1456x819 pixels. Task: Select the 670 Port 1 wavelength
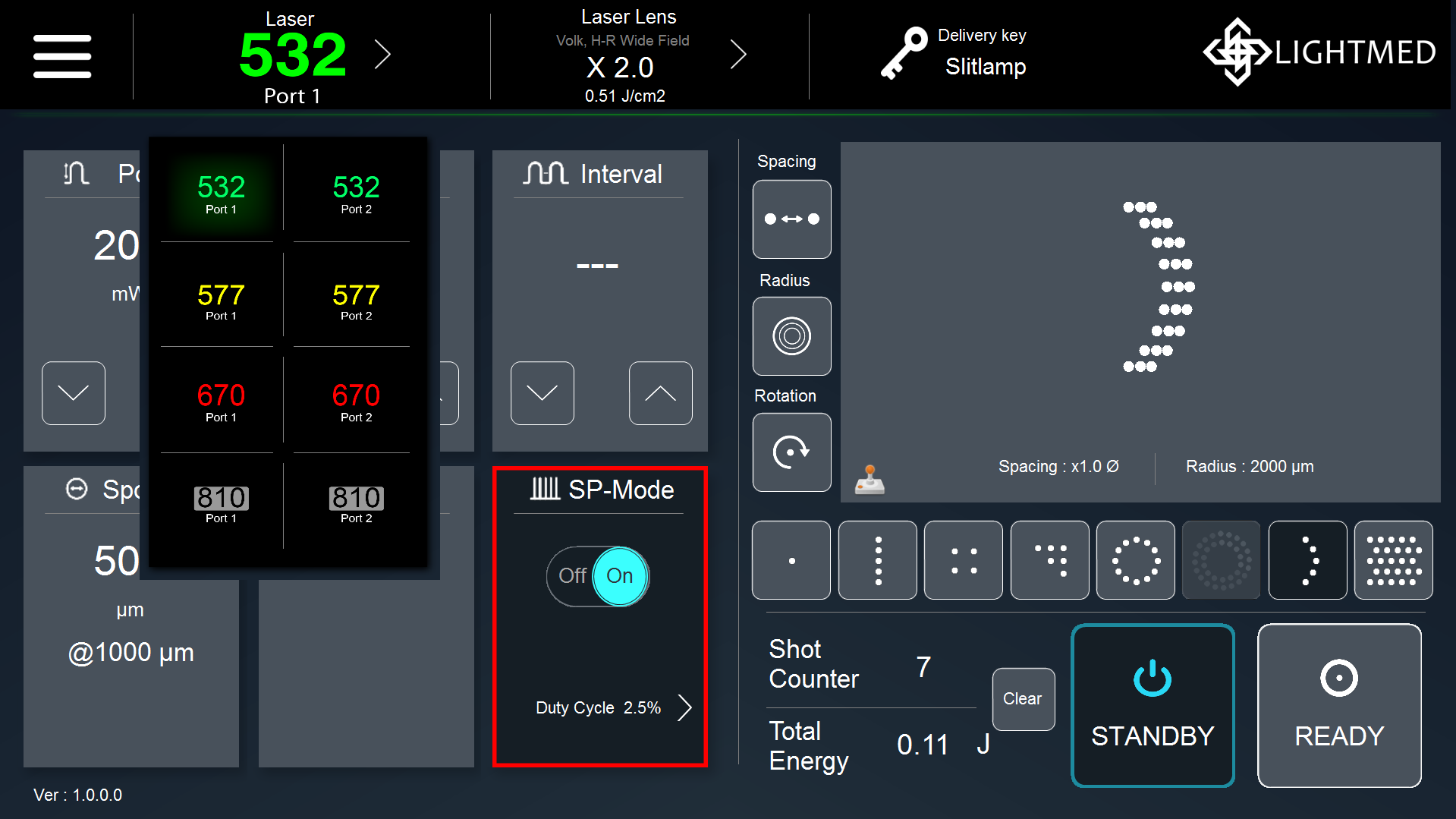pyautogui.click(x=221, y=402)
